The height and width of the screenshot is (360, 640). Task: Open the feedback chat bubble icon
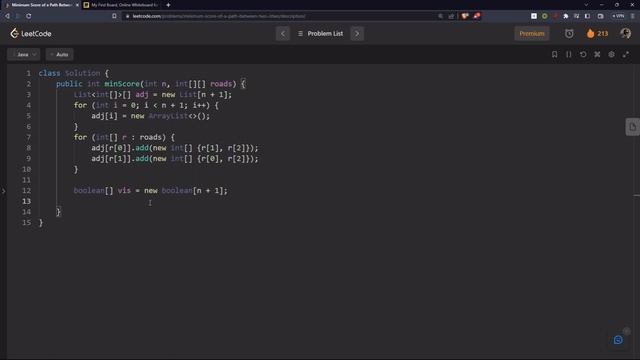[x=618, y=340]
